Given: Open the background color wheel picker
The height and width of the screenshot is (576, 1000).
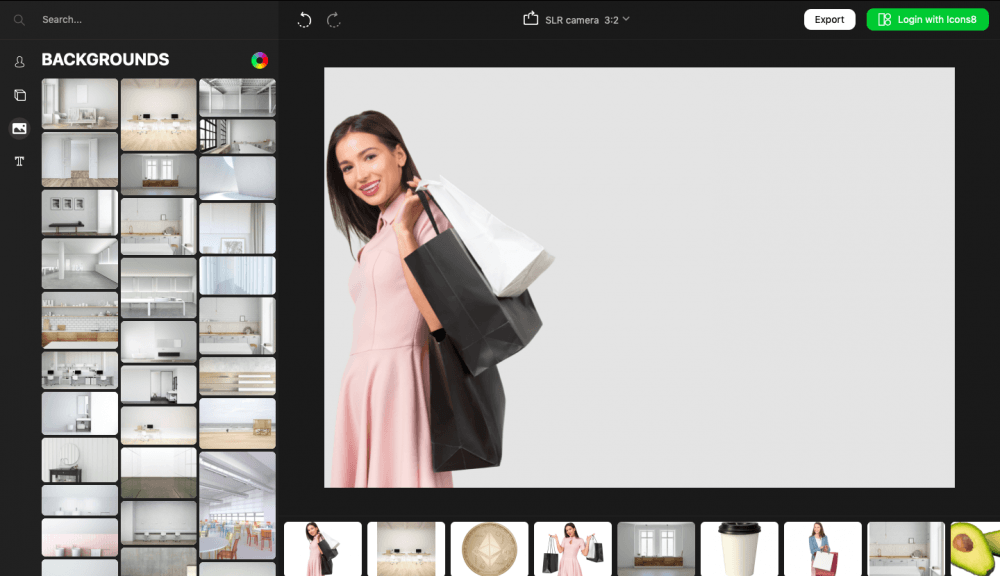Looking at the screenshot, I should pyautogui.click(x=259, y=60).
